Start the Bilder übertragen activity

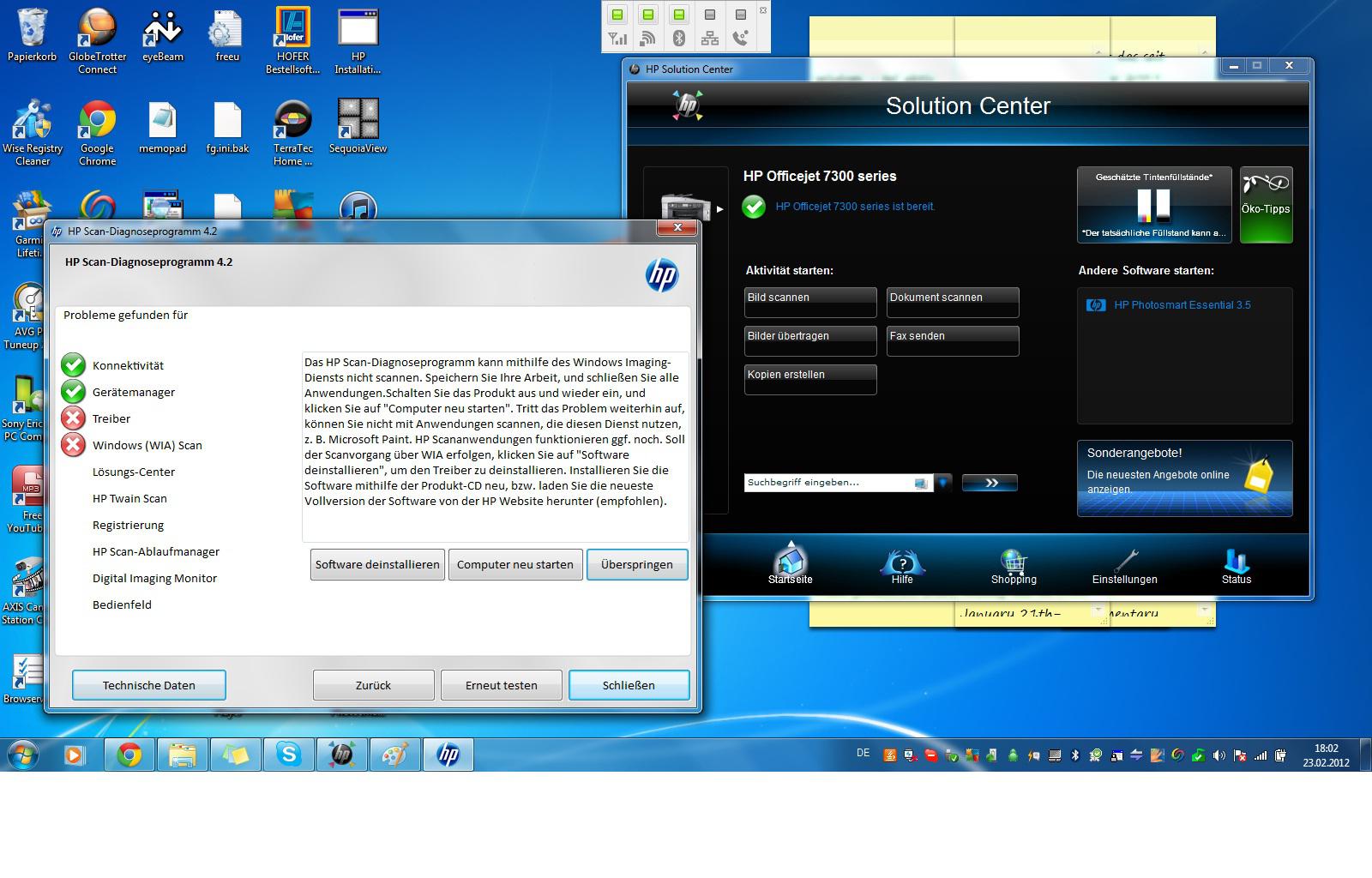point(810,340)
